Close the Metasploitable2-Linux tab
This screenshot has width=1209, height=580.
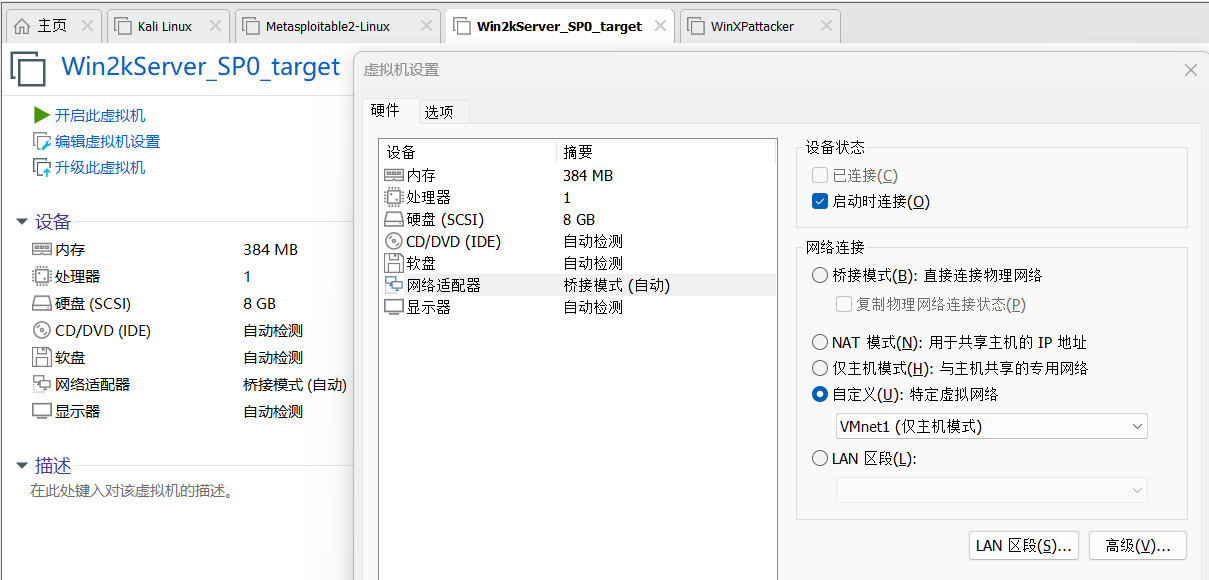coord(424,26)
